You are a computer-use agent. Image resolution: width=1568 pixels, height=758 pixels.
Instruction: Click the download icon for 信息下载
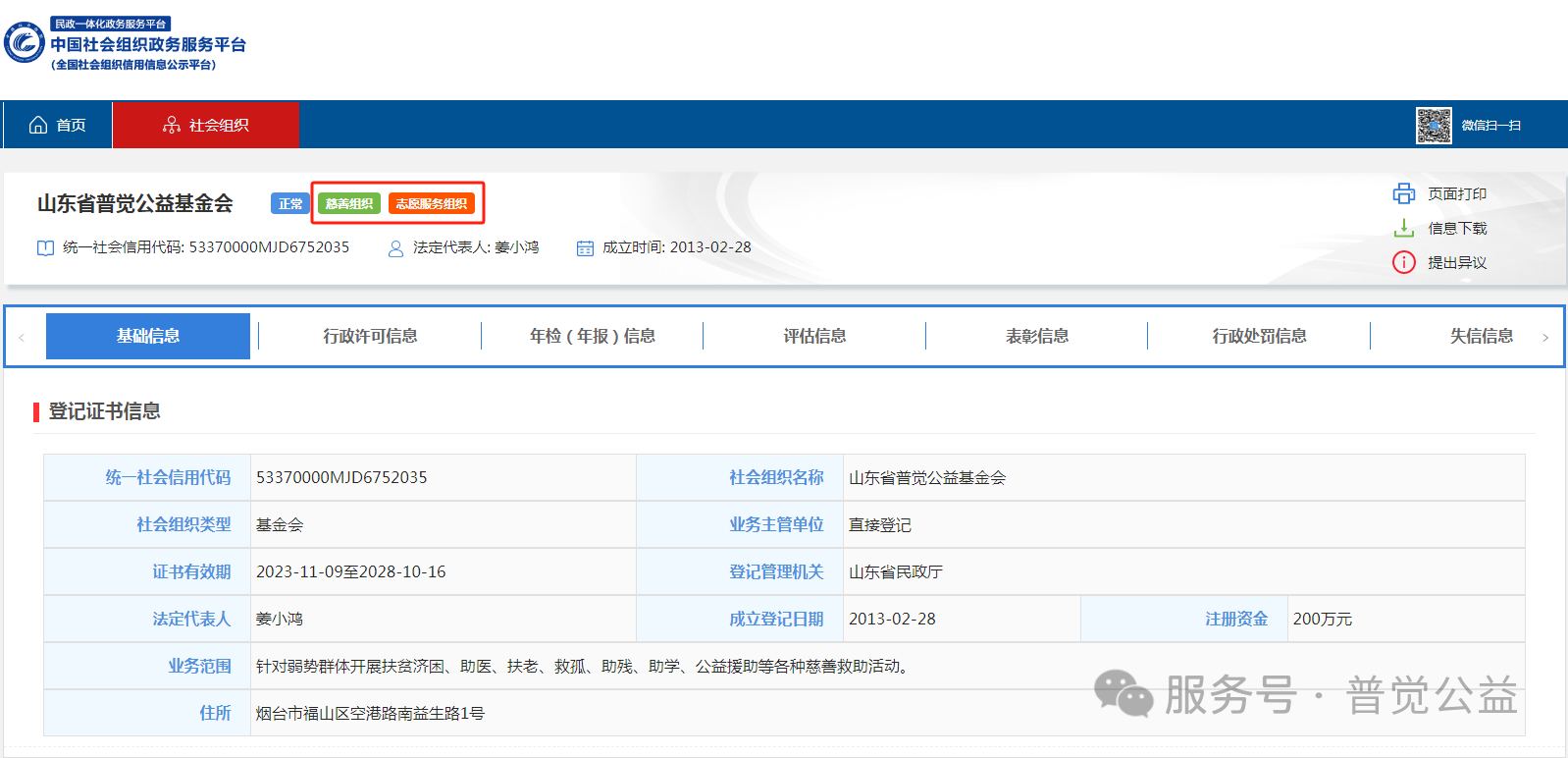coord(1404,228)
